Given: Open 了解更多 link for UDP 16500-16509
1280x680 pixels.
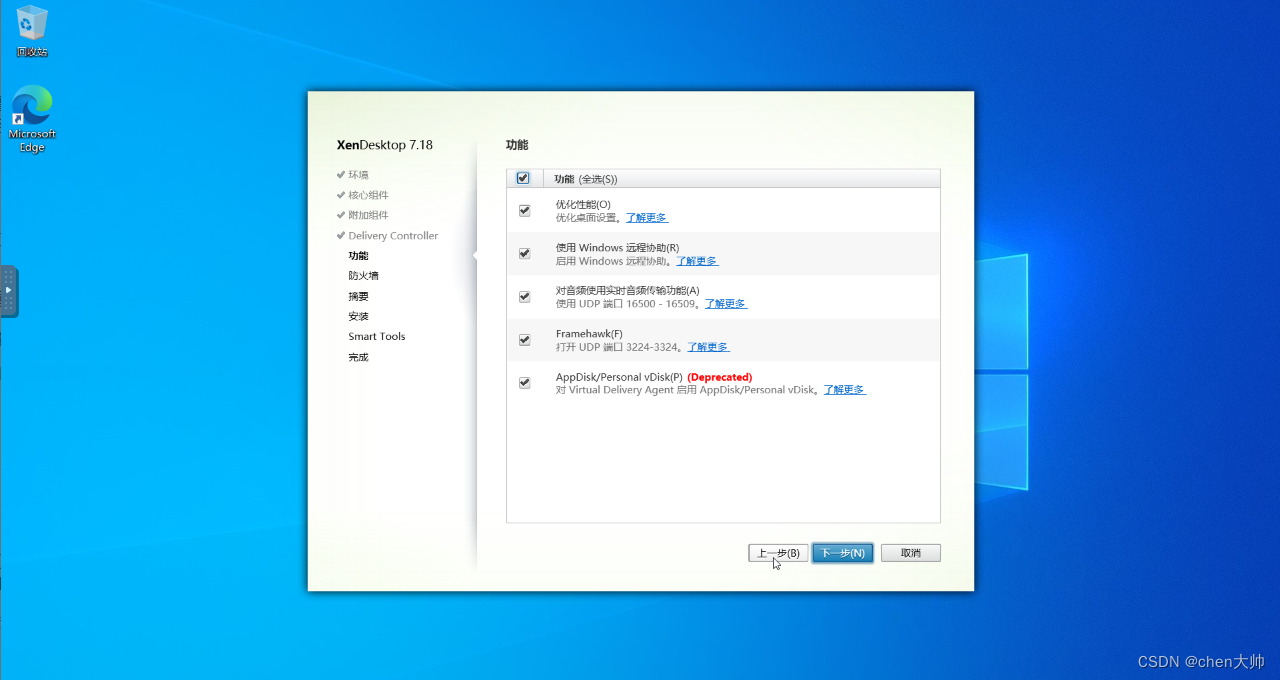Looking at the screenshot, I should tap(725, 303).
